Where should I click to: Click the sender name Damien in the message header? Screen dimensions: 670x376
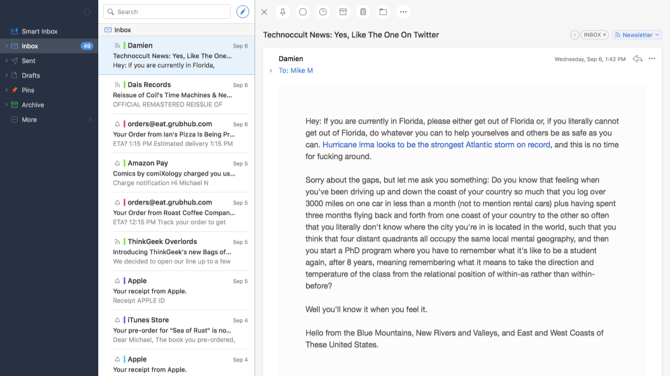pos(291,59)
